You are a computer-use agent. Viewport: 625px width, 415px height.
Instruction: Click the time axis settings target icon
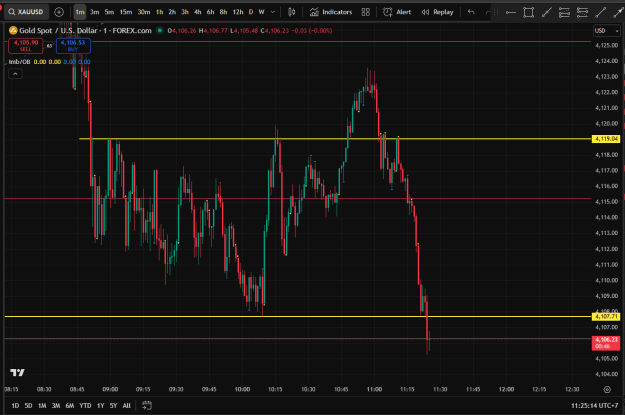pos(607,389)
